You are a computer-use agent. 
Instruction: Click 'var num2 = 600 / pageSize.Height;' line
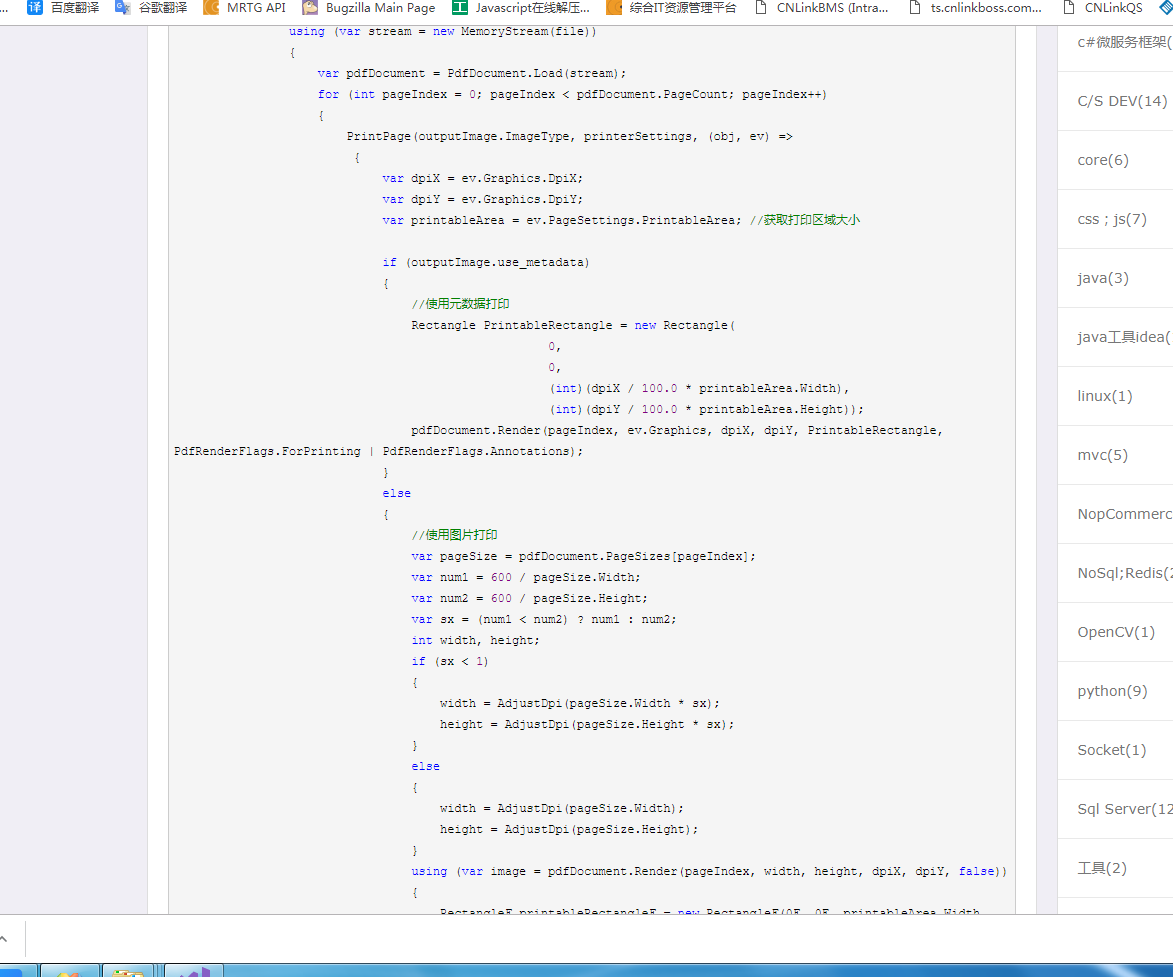529,598
